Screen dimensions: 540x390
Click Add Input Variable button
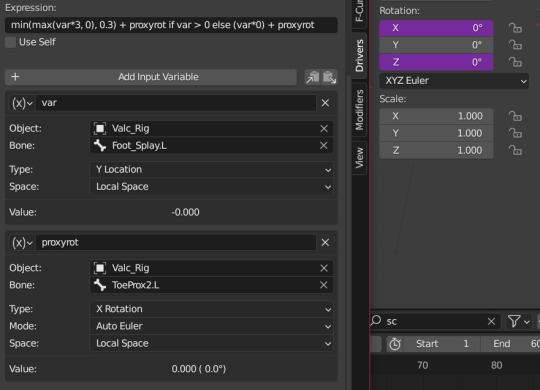[x=151, y=77]
